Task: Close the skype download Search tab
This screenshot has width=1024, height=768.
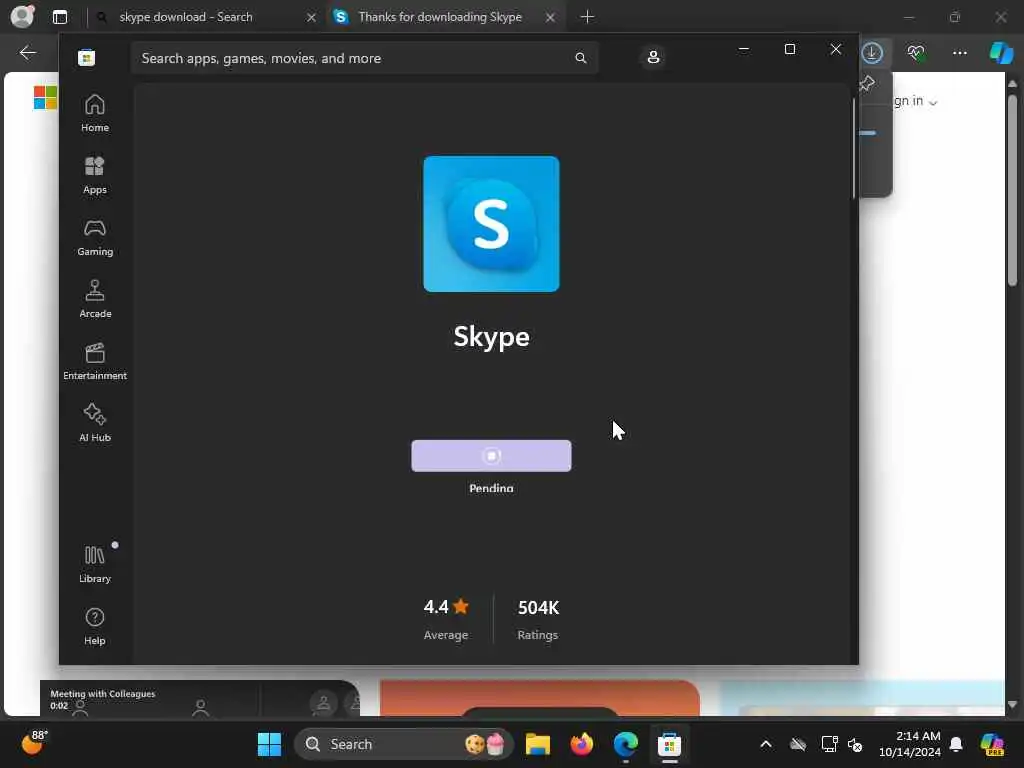Action: [312, 18]
